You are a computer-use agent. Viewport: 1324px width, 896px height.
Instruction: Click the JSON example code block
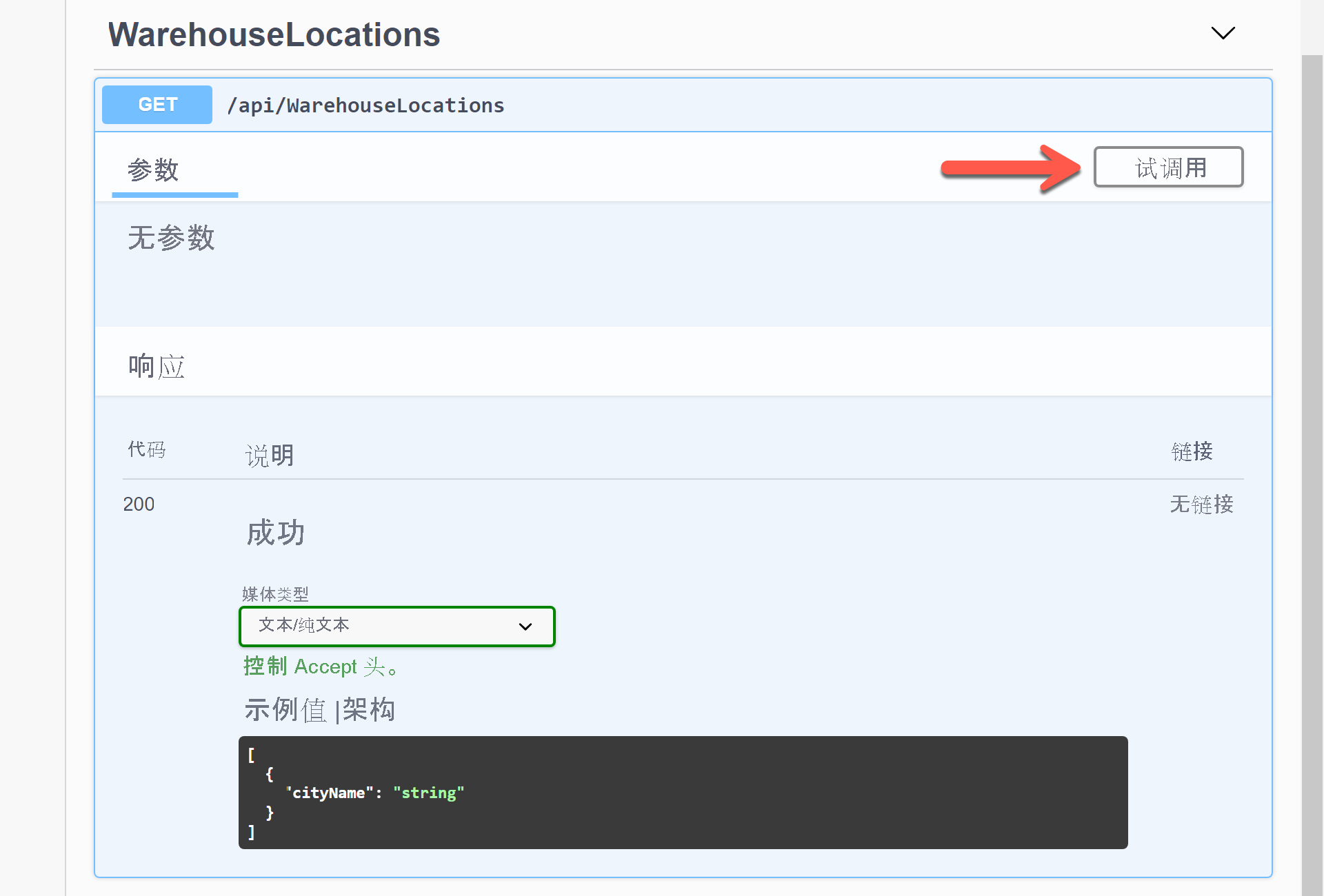pyautogui.click(x=683, y=793)
